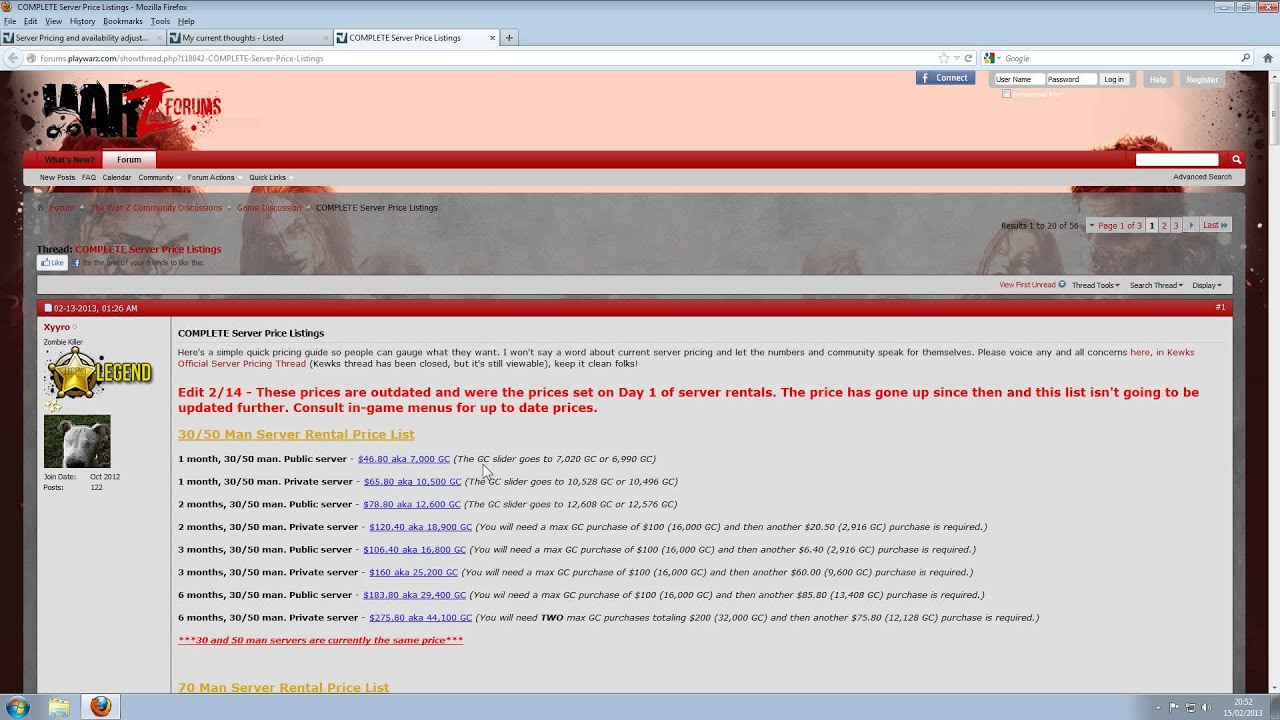Click the Facebook Like thumbs-up button
Viewport: 1280px width, 720px height.
coord(52,263)
